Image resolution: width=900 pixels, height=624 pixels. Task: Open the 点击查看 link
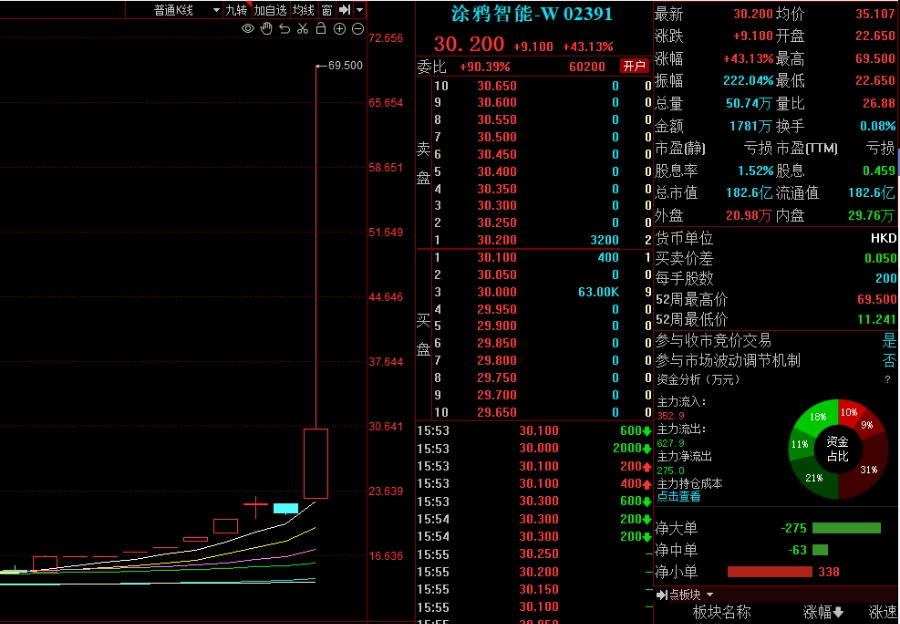678,497
